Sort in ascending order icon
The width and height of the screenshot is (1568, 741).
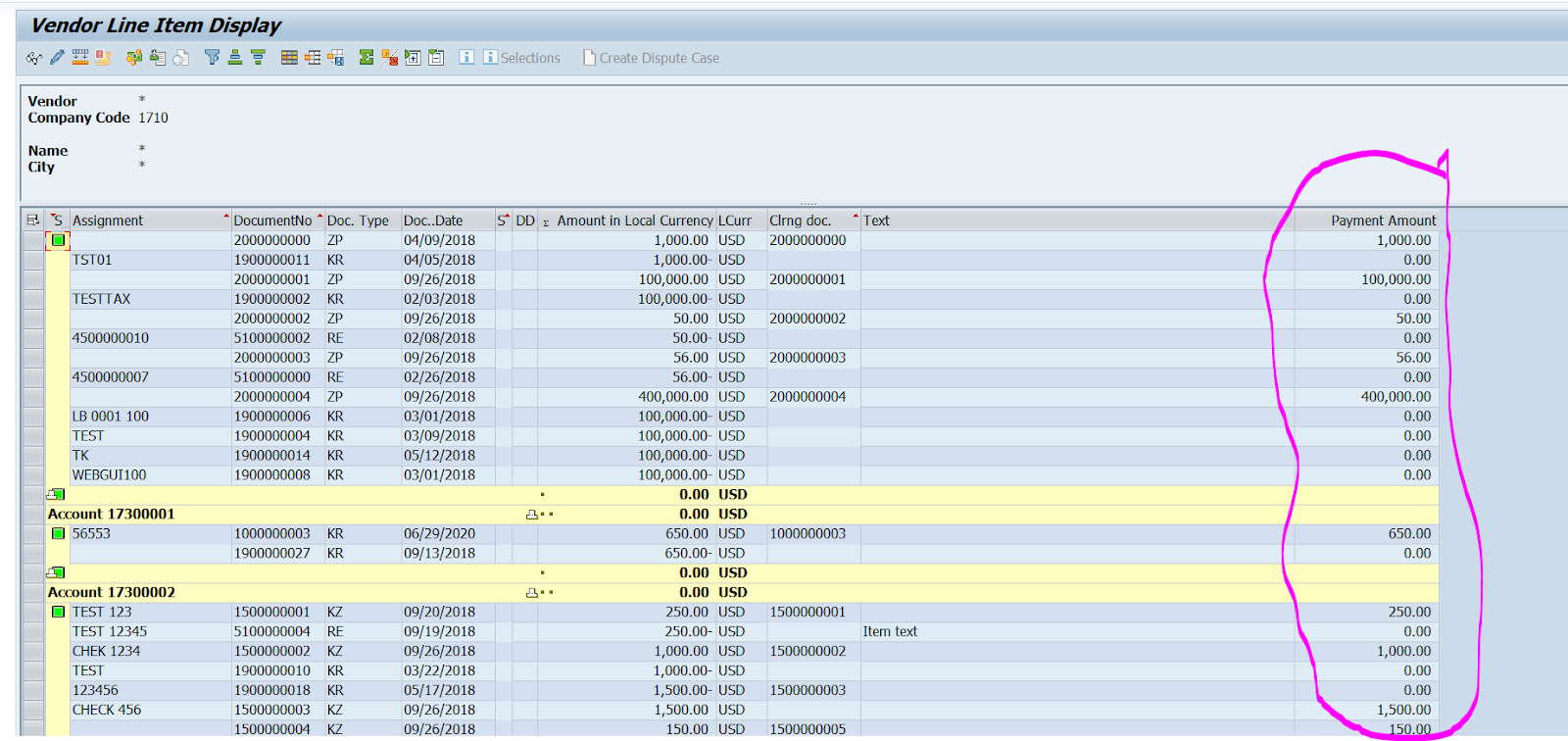click(x=235, y=58)
